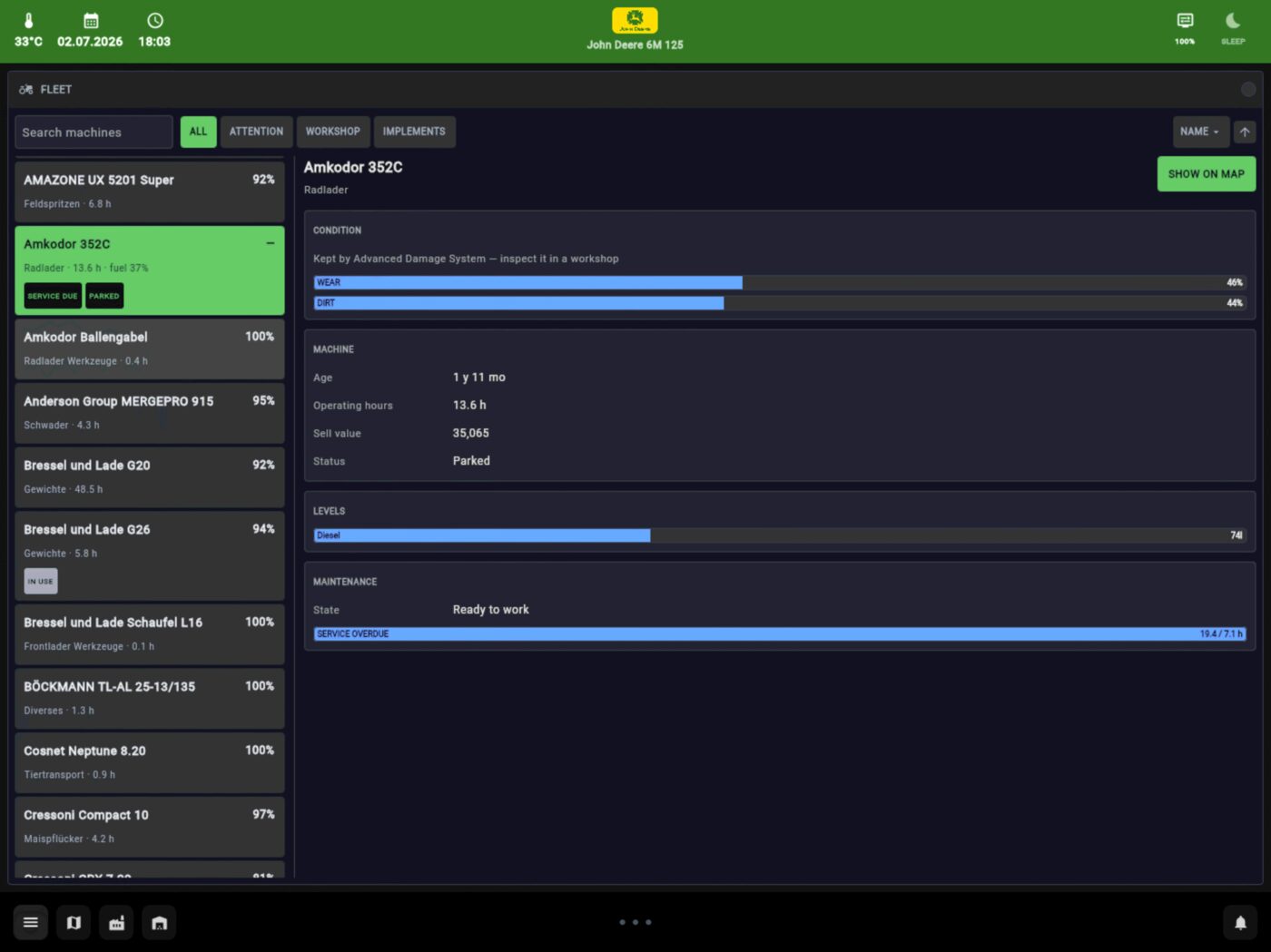Click the tractor FLEET header icon
Viewport: 1271px width, 952px height.
pyautogui.click(x=26, y=89)
